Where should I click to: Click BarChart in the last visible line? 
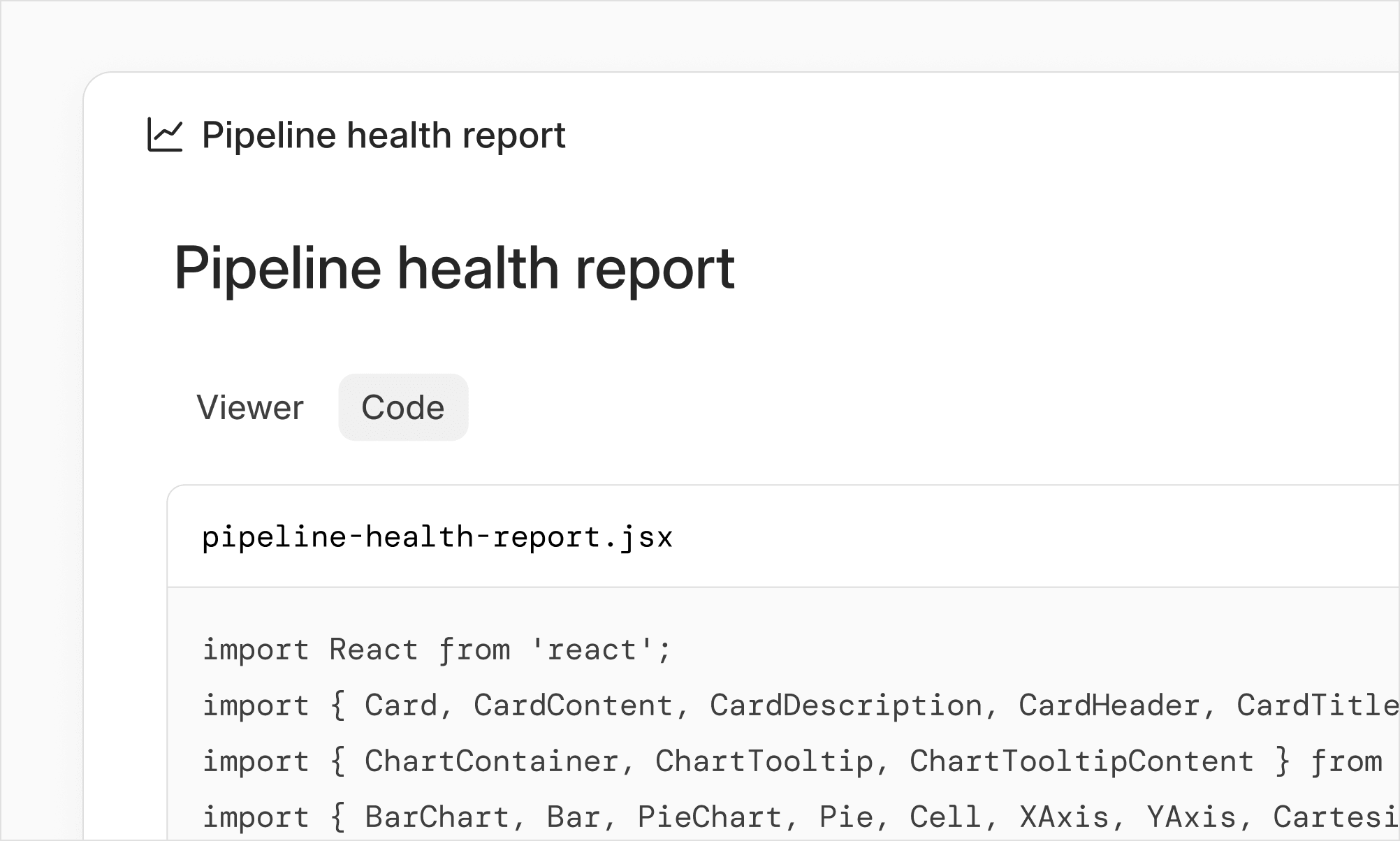[x=437, y=817]
